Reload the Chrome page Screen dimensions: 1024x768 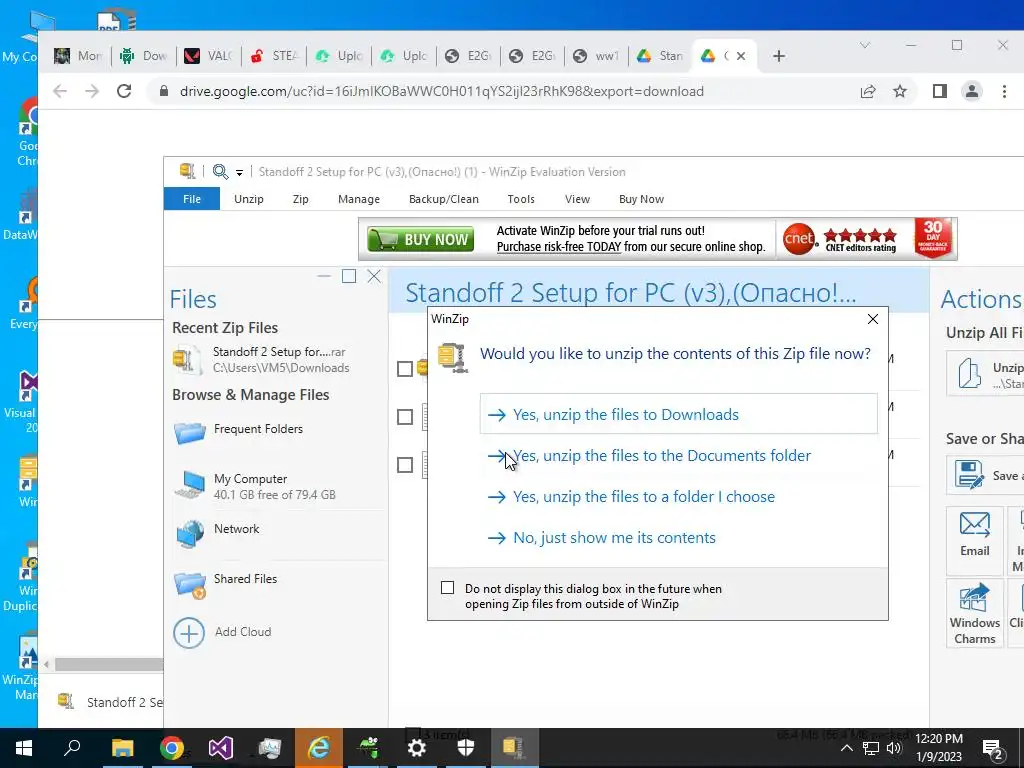123,91
